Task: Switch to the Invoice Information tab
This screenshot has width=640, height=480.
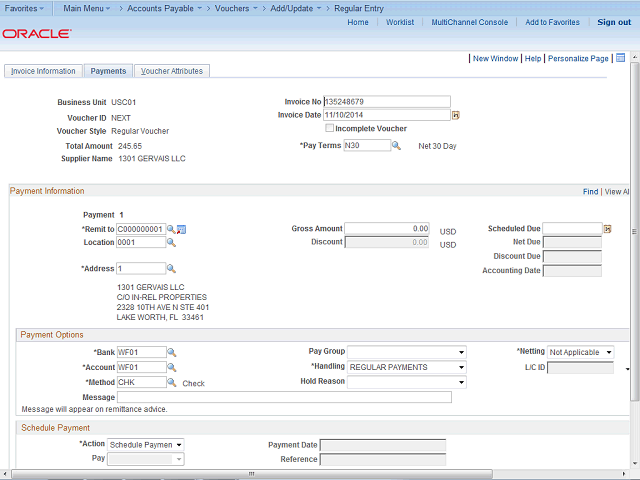Action: [x=43, y=71]
